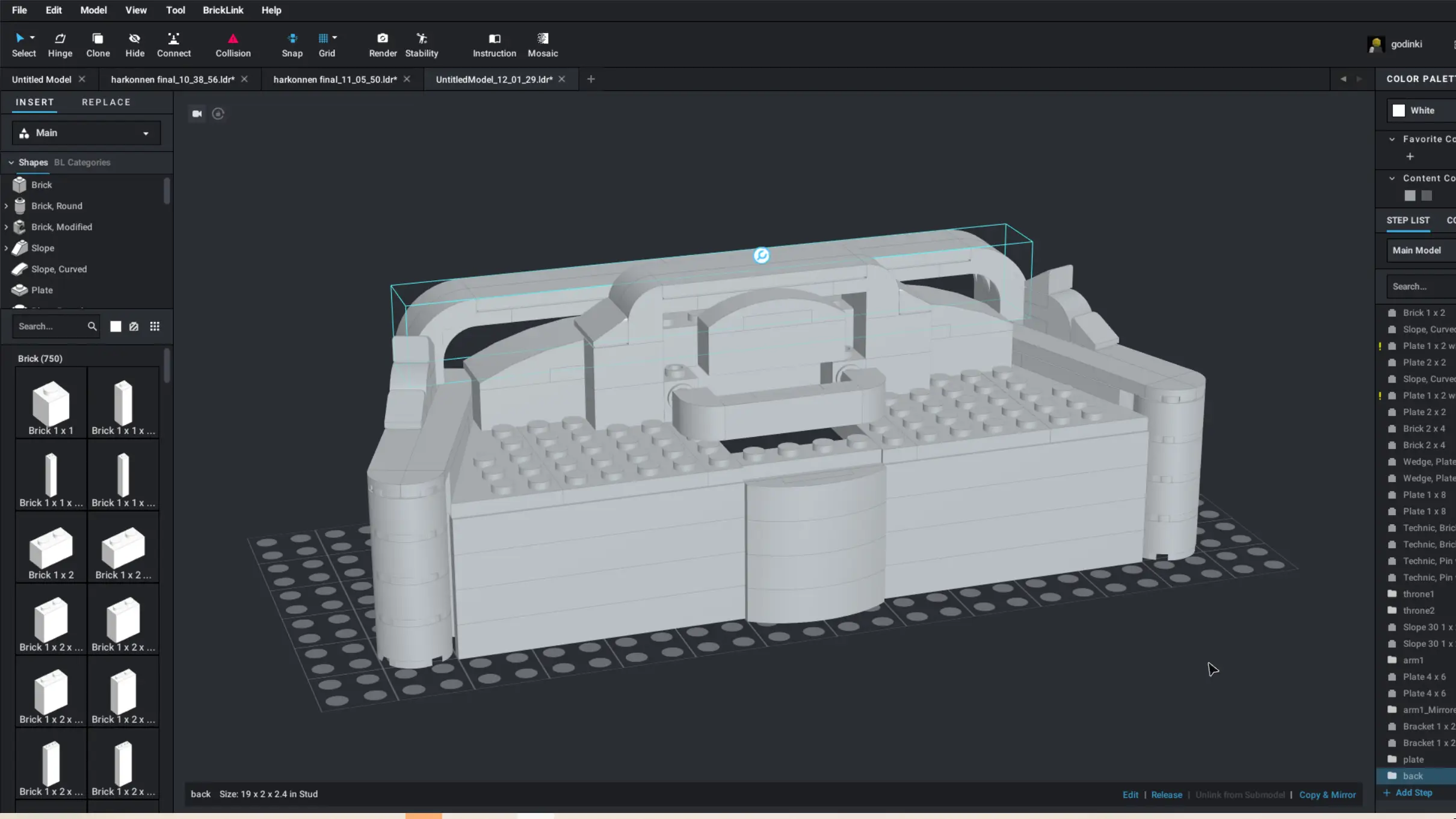Toggle the viewport camera icon
This screenshot has width=1456, height=819.
(197, 114)
